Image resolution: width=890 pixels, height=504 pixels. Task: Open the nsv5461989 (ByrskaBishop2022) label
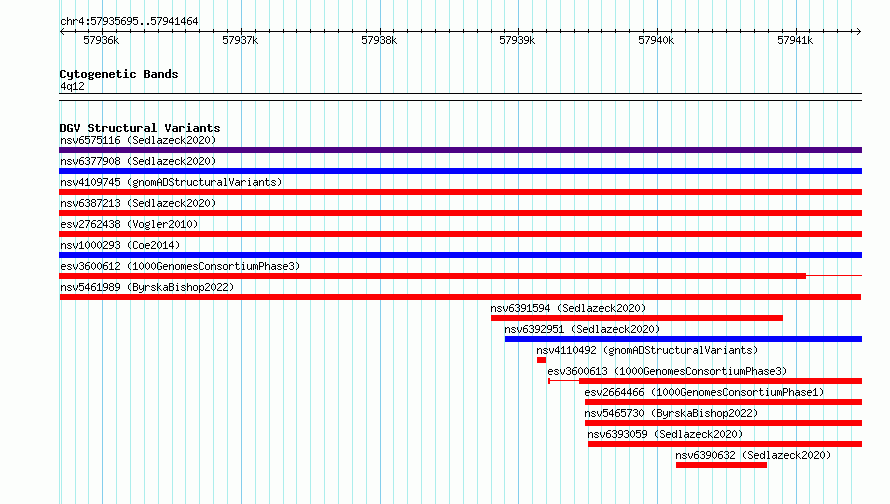[x=147, y=287]
